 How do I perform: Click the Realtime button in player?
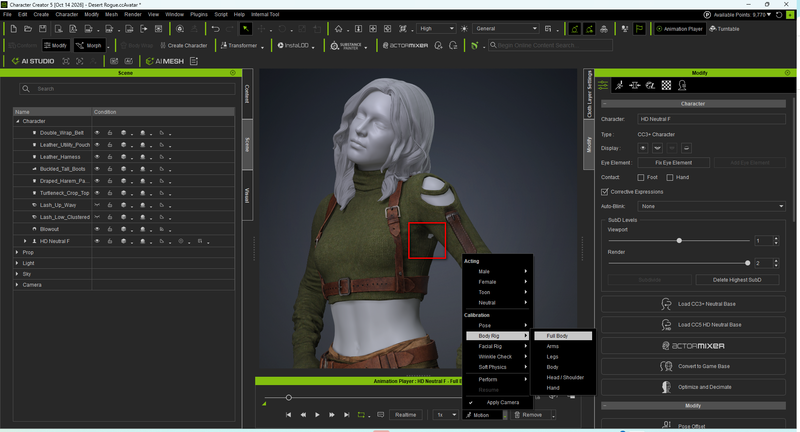406,415
